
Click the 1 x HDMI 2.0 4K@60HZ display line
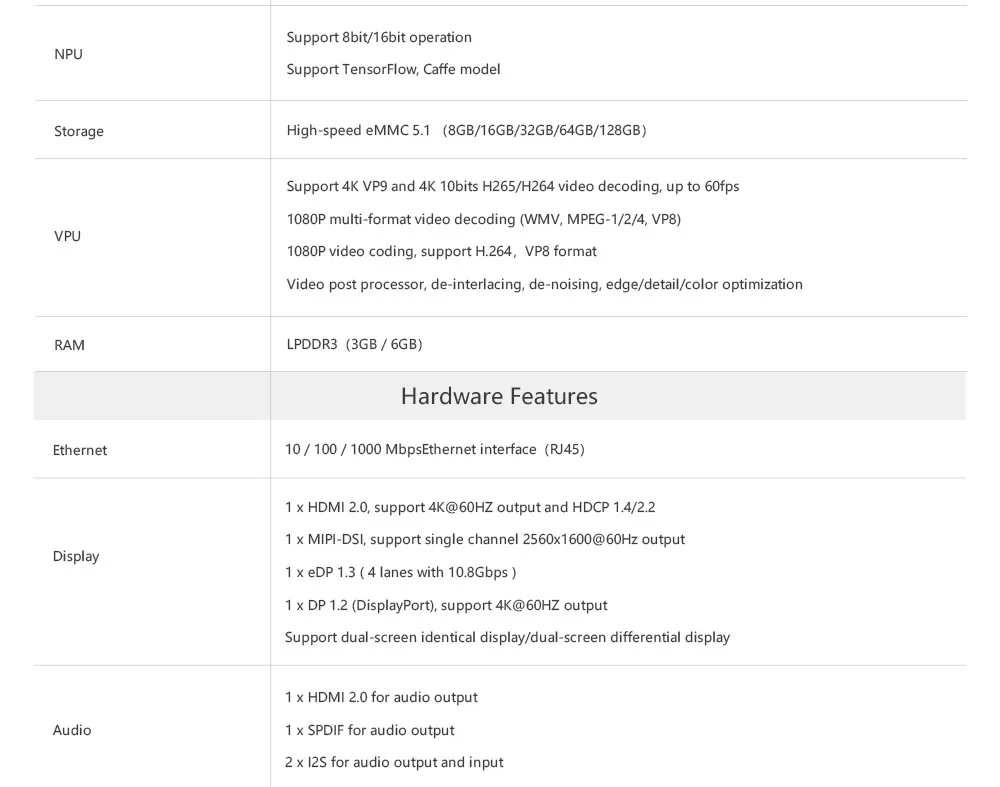[471, 508]
